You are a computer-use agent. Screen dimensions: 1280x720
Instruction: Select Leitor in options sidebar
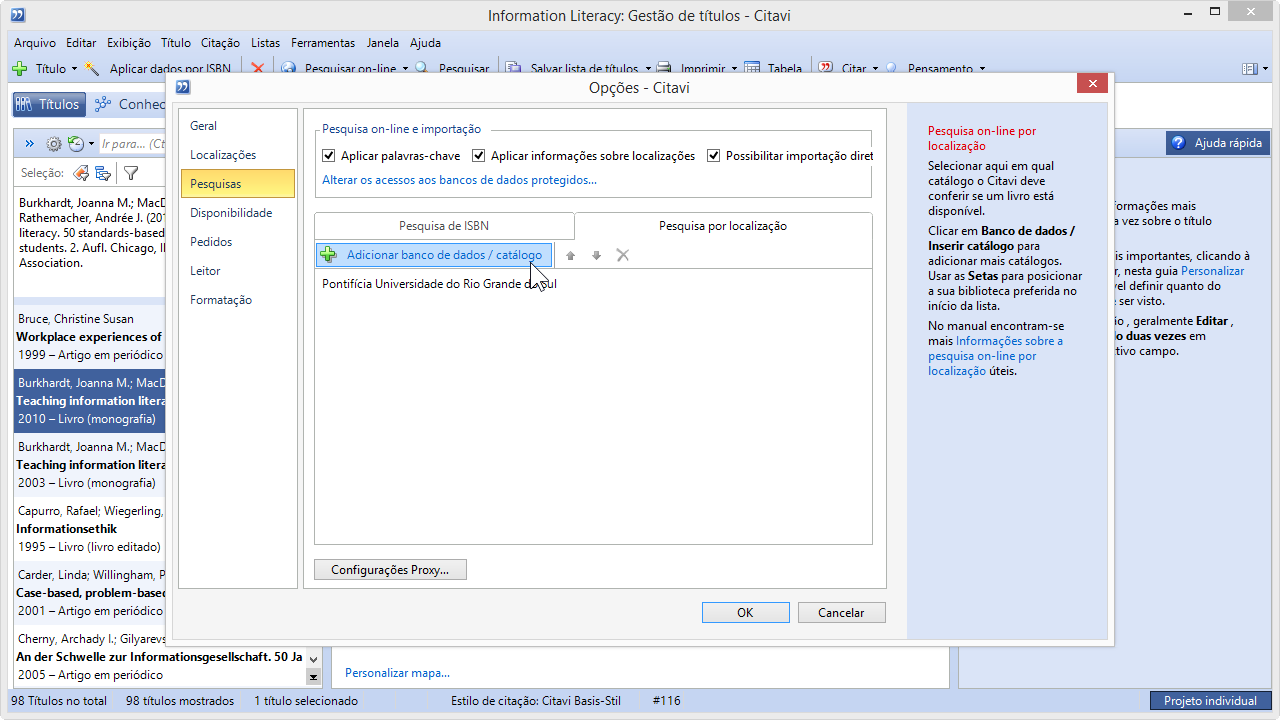coord(238,271)
